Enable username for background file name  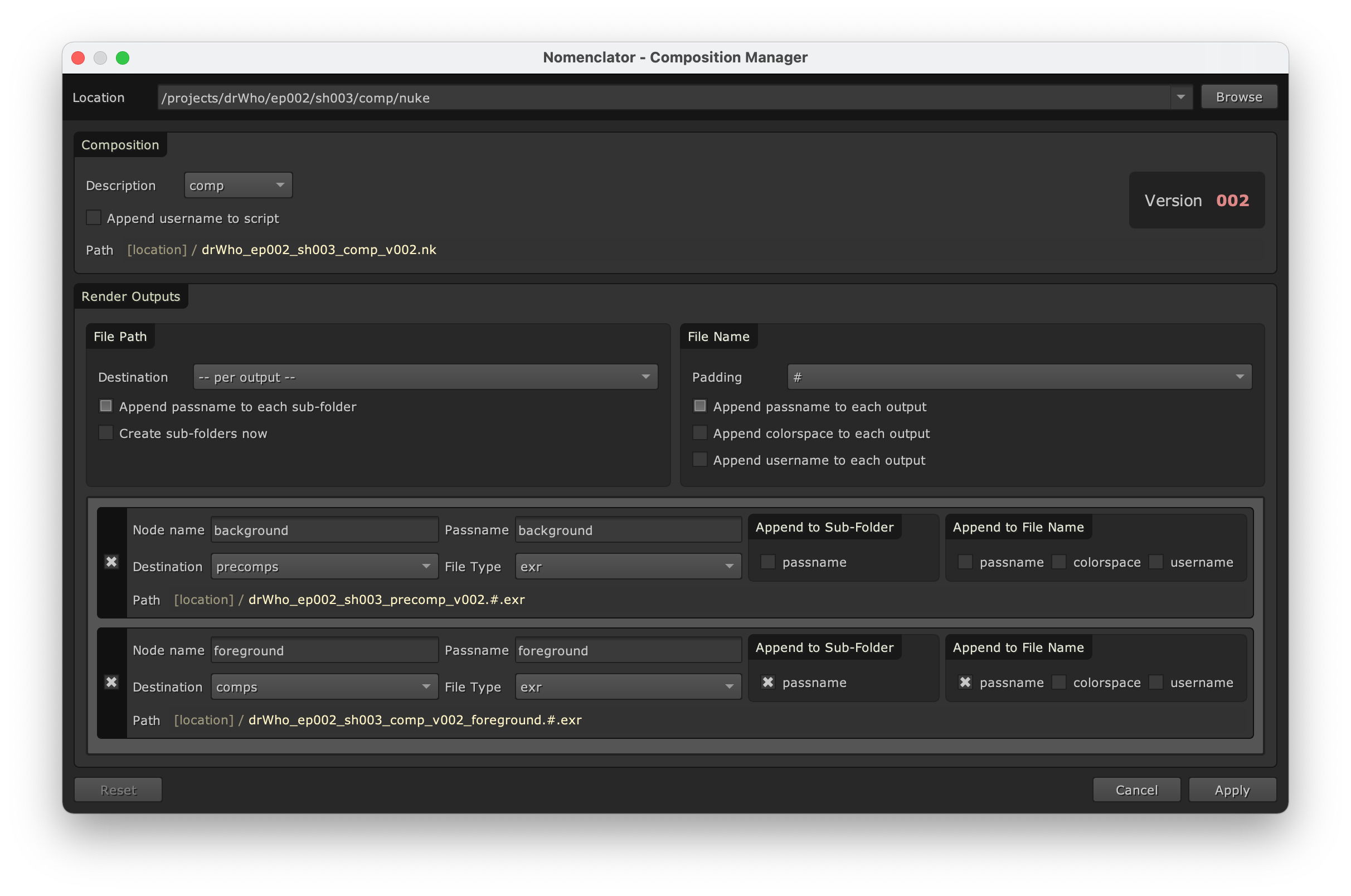[x=1155, y=562]
